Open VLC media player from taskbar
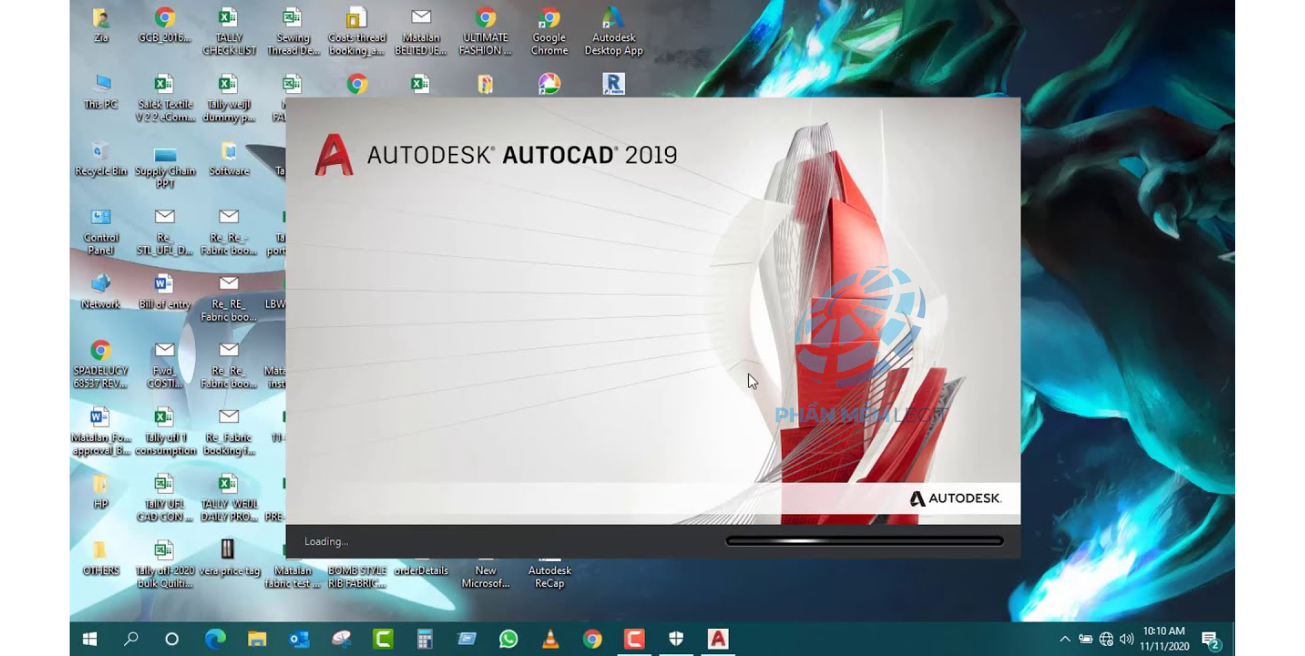1305x656 pixels. pos(550,639)
